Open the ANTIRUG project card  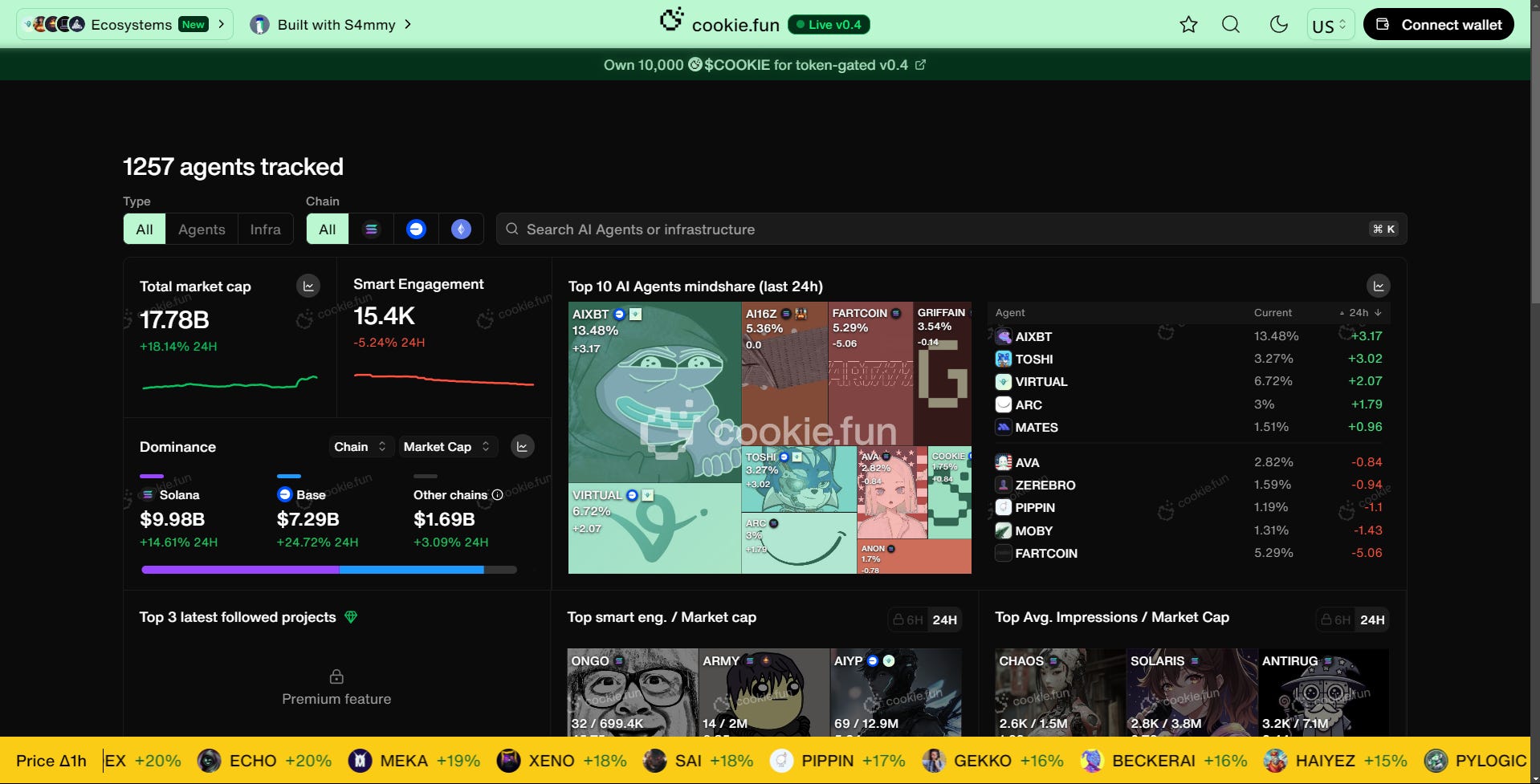(1323, 693)
